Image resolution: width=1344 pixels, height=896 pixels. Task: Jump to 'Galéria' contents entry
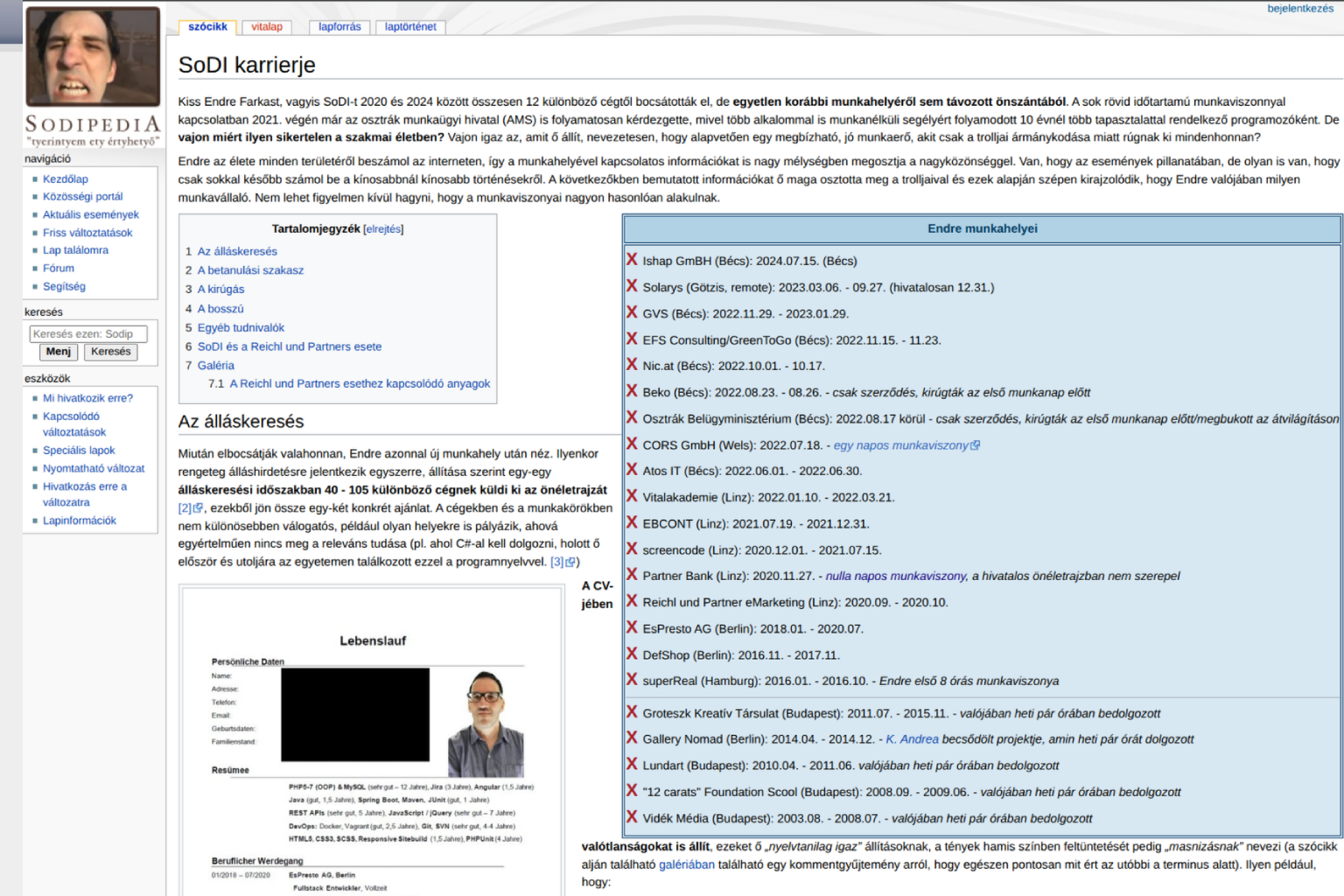(216, 366)
